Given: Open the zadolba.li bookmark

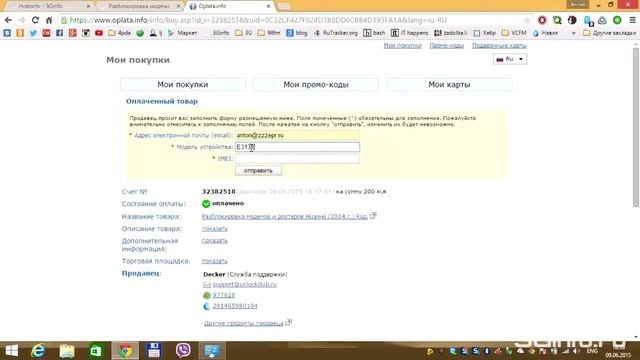Looking at the screenshot, I should click(451, 33).
